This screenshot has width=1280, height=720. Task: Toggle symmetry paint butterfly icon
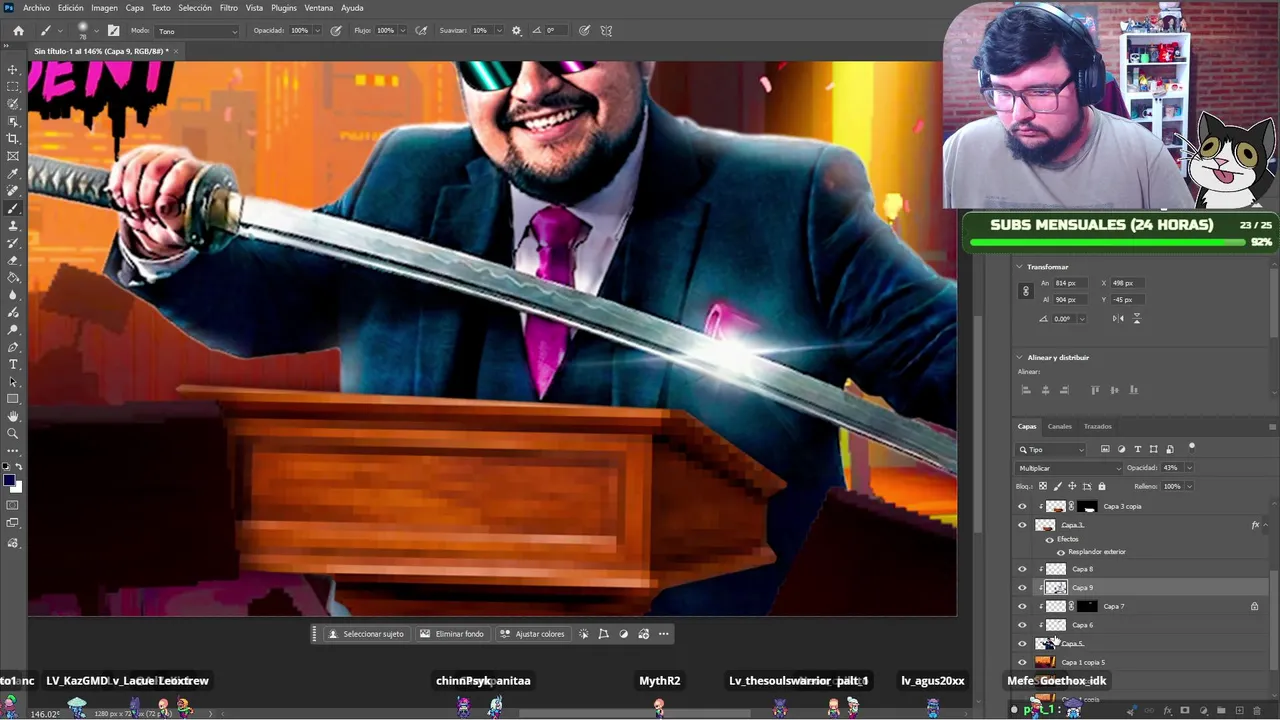tap(606, 31)
